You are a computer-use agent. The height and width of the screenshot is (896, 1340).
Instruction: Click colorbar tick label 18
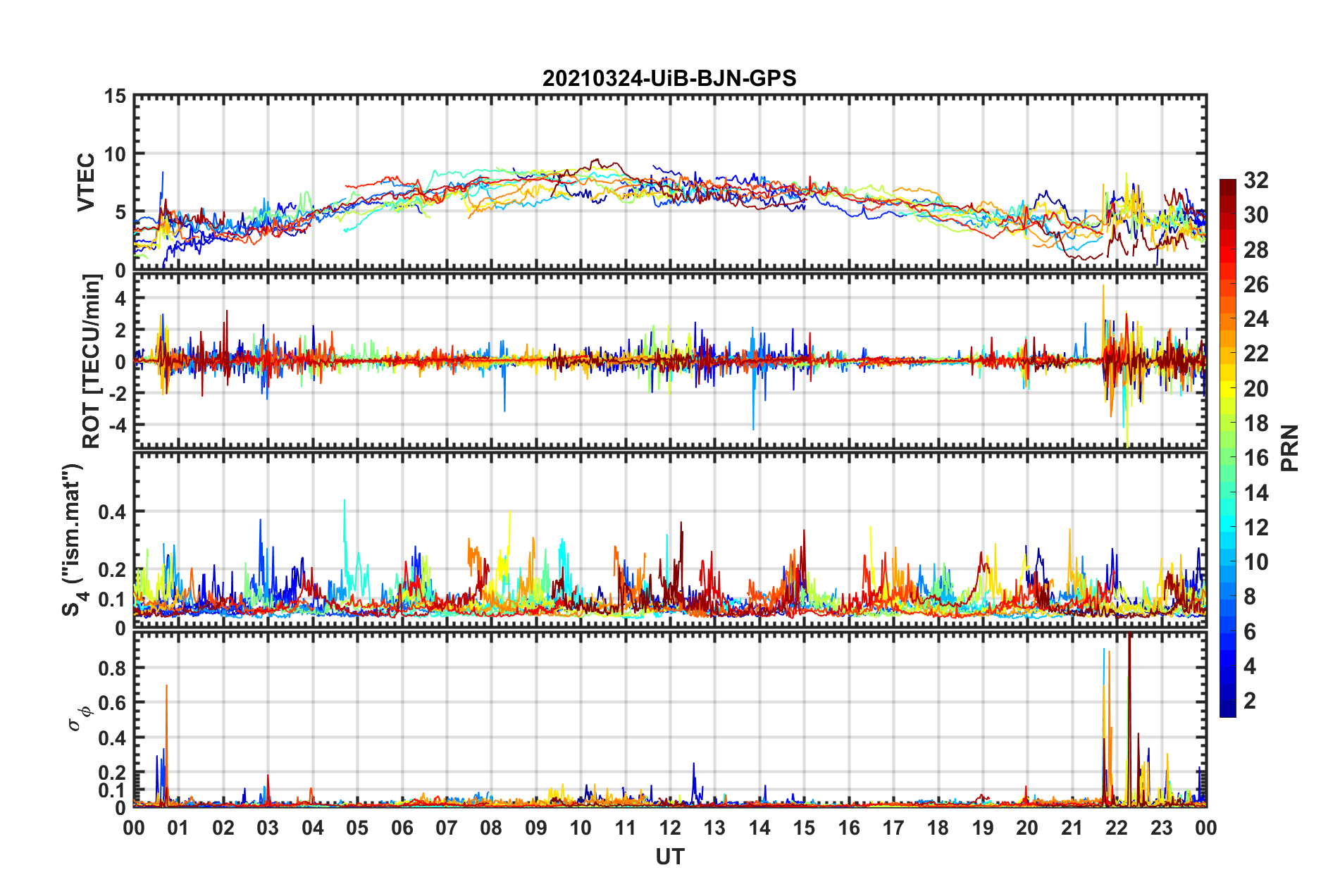[x=1256, y=423]
